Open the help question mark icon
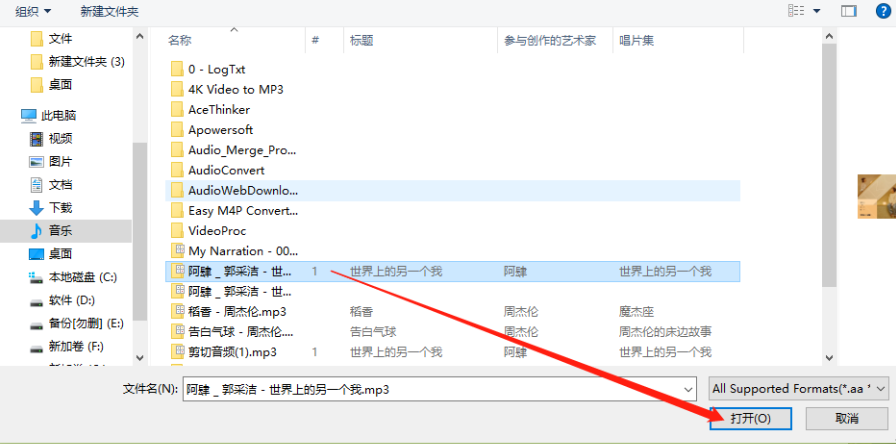Image resolution: width=896 pixels, height=444 pixels. [x=883, y=11]
